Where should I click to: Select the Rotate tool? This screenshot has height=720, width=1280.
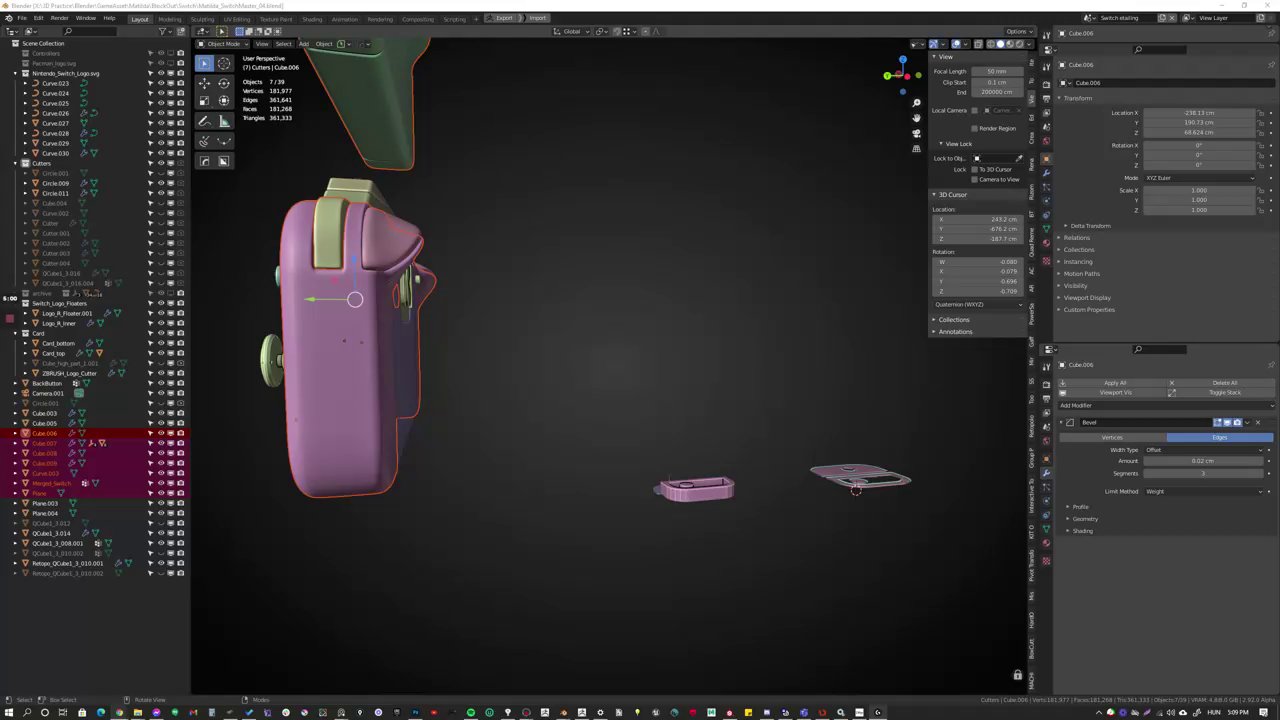point(223,84)
